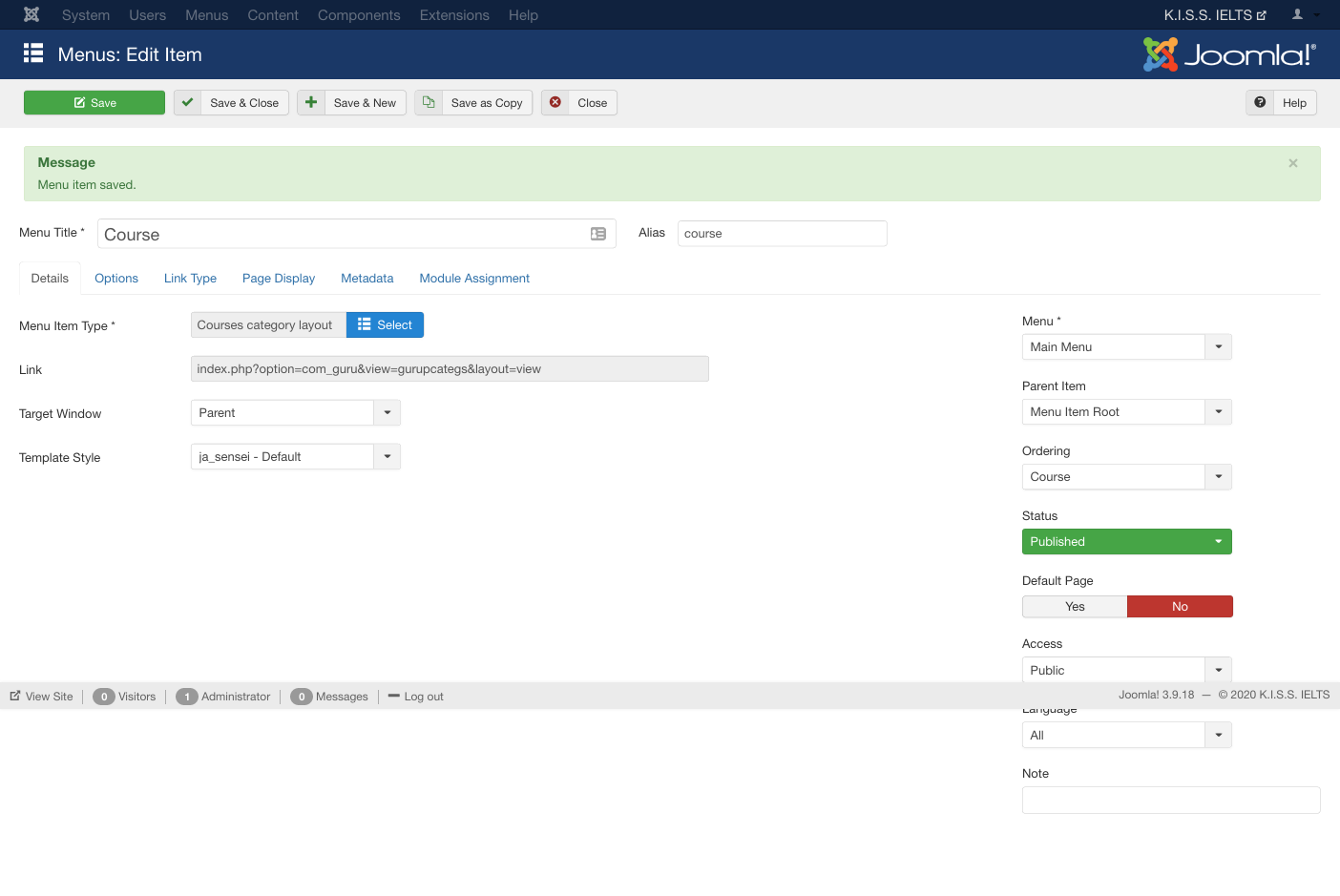Click into the Alias input field
The height and width of the screenshot is (896, 1340).
coord(782,234)
